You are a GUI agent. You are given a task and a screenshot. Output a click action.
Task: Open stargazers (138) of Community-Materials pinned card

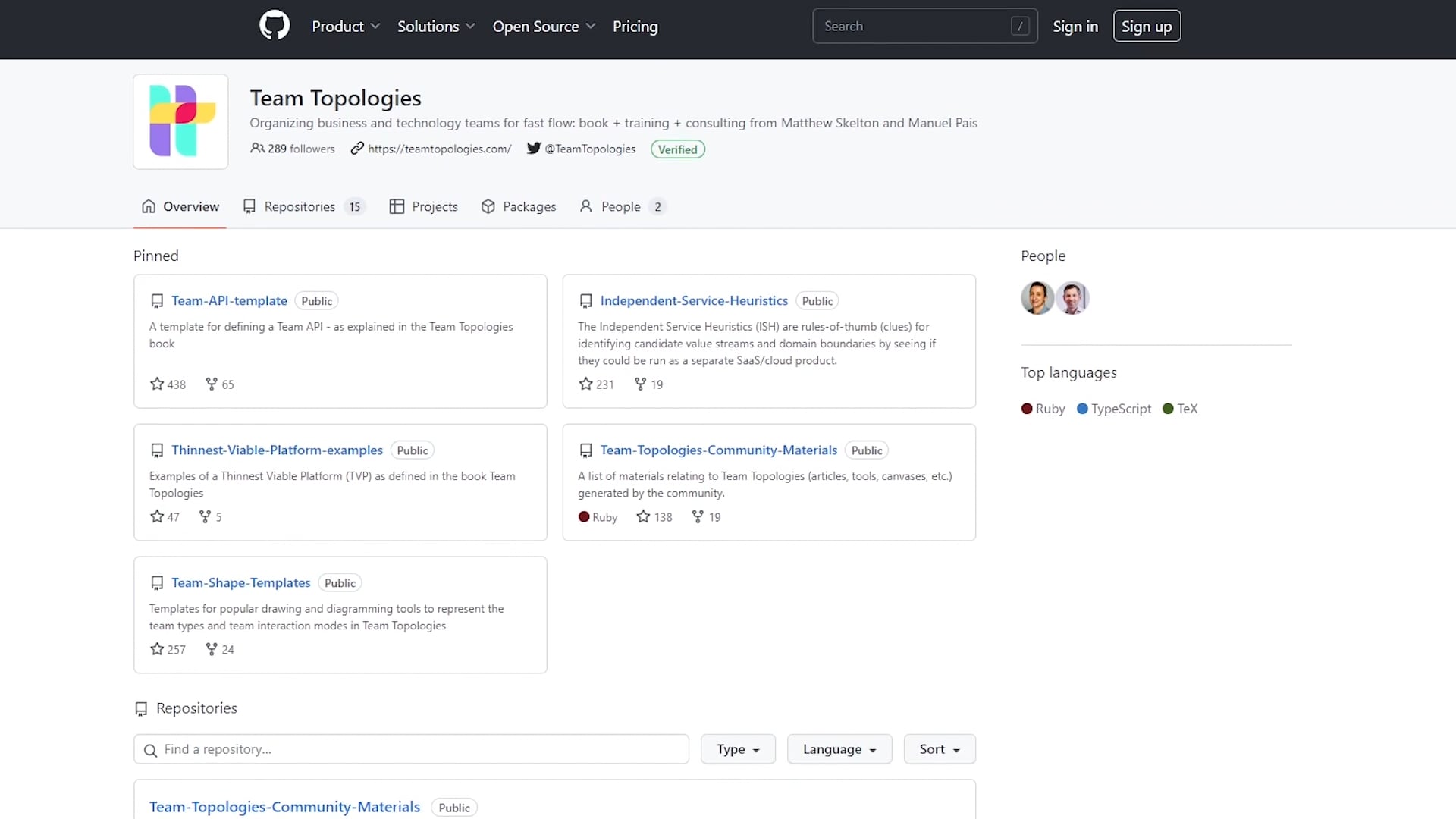coord(654,517)
